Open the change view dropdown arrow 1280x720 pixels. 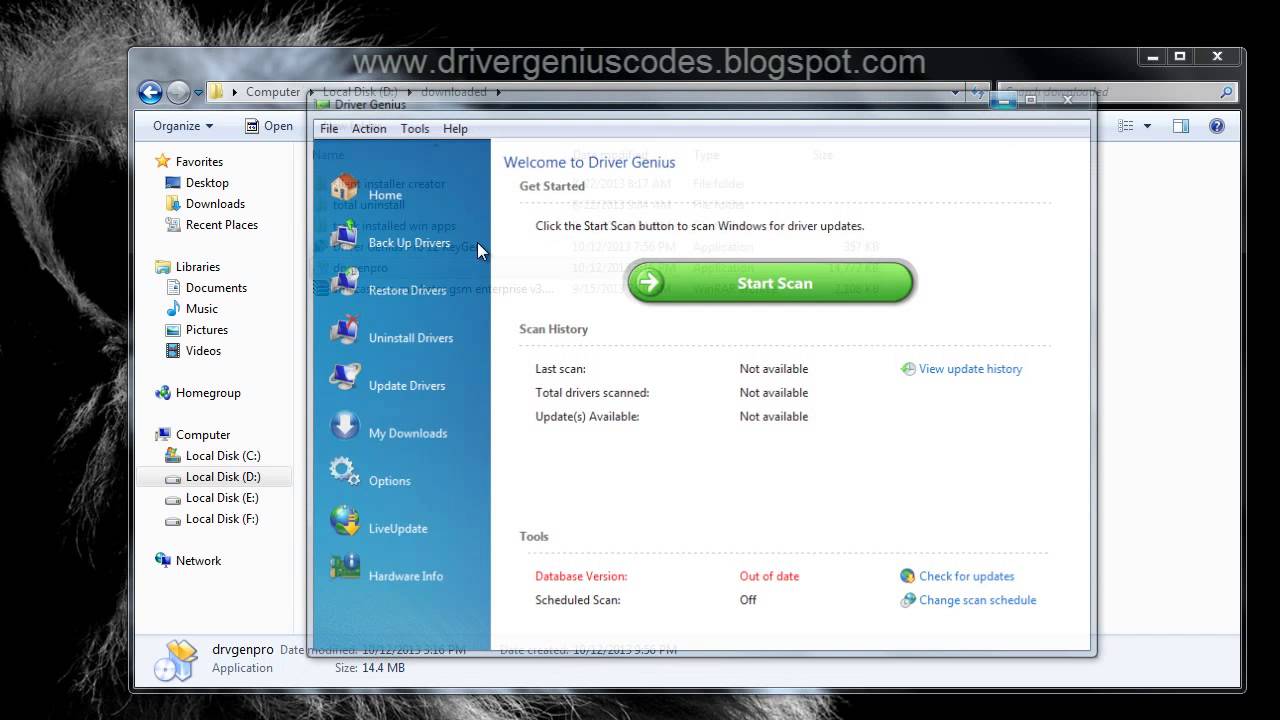pos(1147,126)
